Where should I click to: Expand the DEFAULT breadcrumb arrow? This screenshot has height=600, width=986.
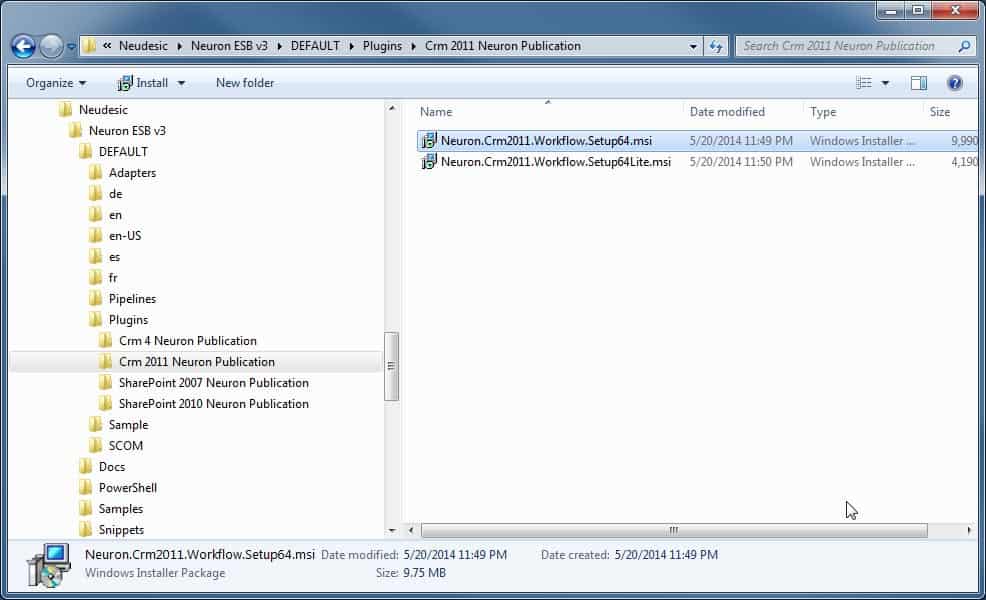click(x=352, y=46)
